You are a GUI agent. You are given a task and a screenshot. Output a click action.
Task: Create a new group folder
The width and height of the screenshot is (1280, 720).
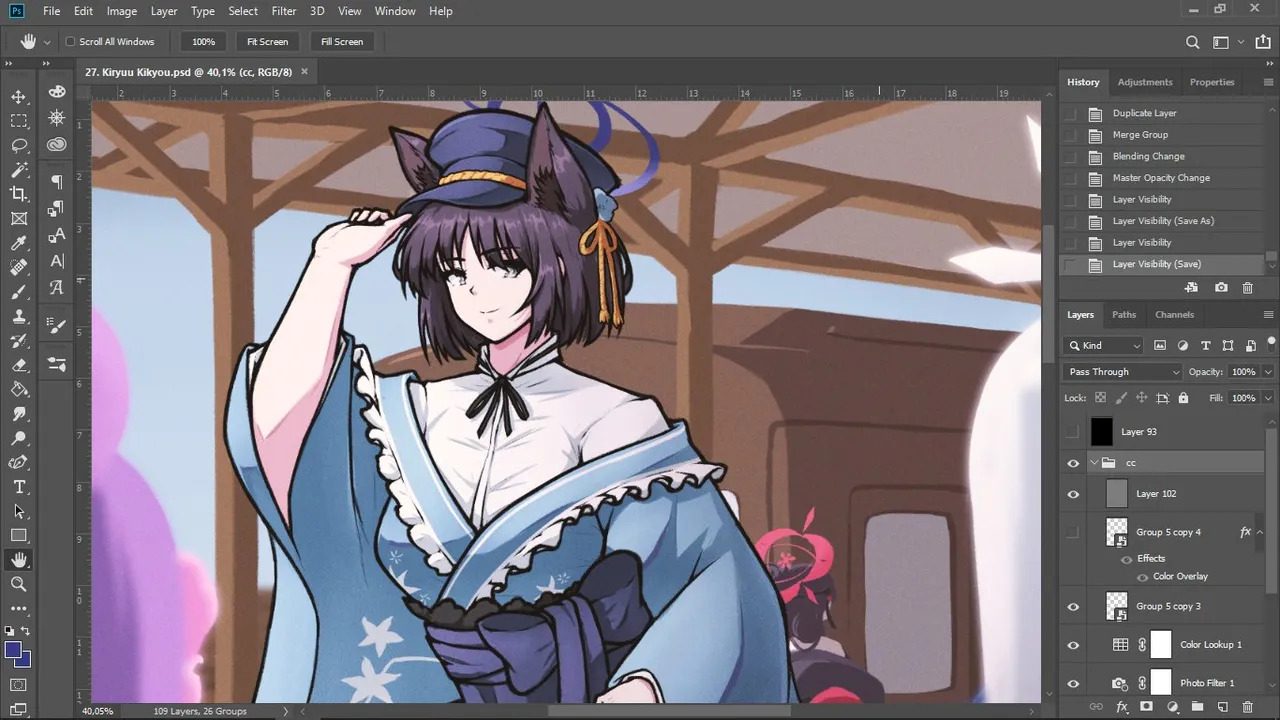1198,707
